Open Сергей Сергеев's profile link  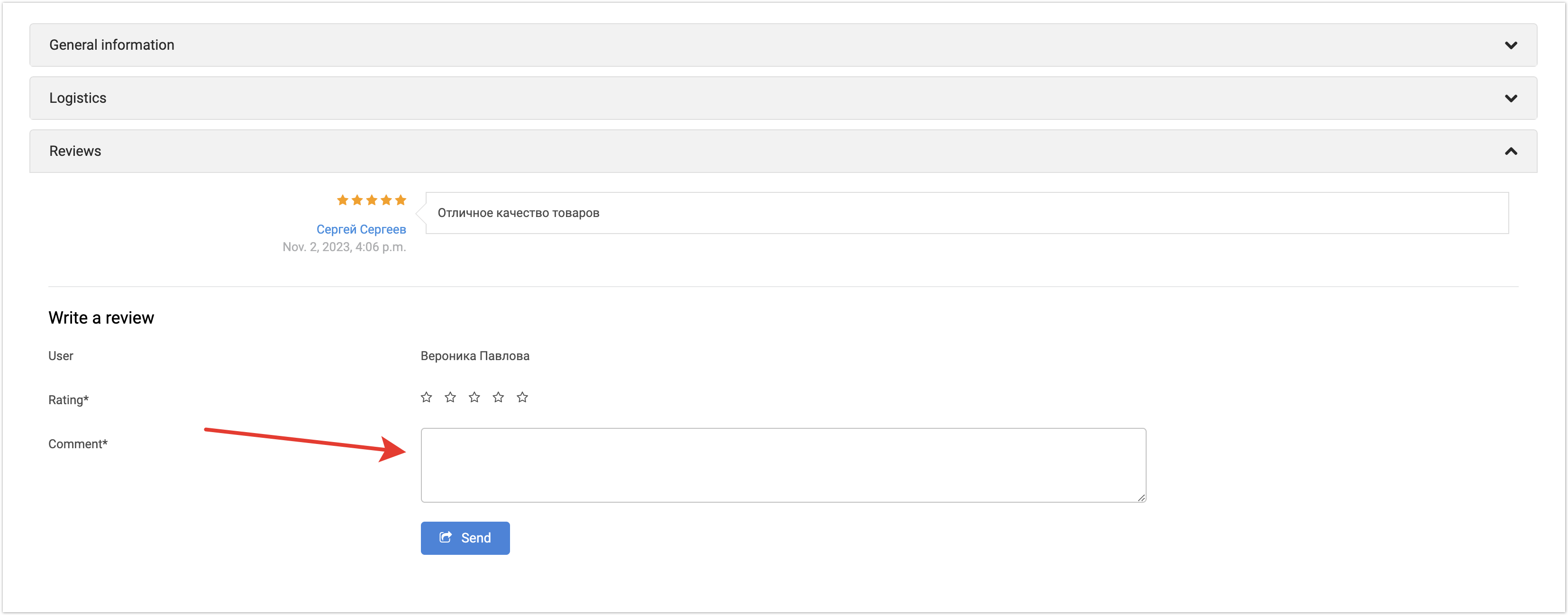[361, 229]
